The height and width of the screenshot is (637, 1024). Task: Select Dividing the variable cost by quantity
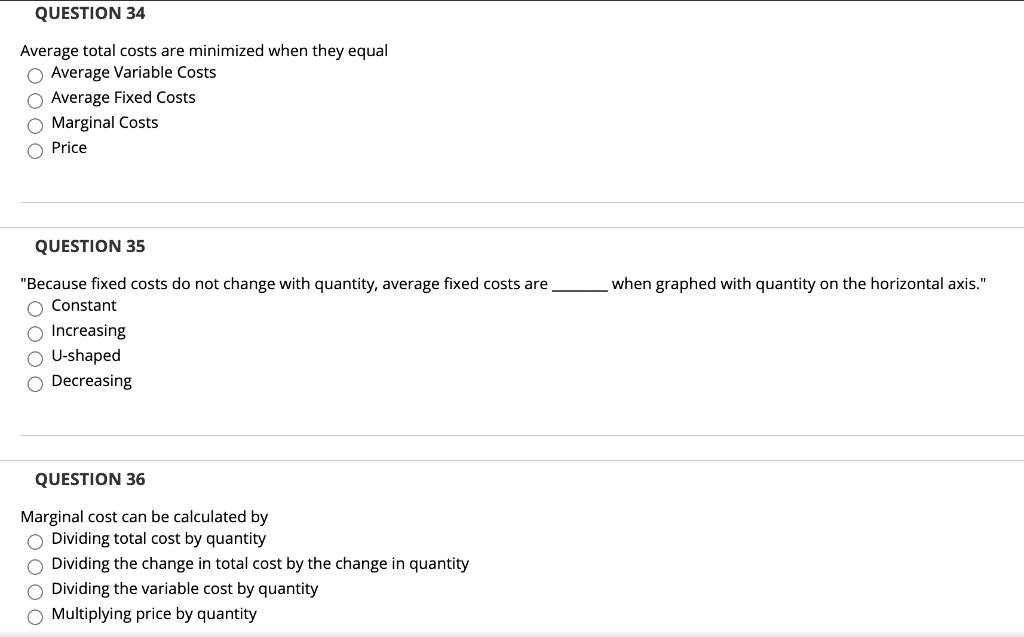35,591
